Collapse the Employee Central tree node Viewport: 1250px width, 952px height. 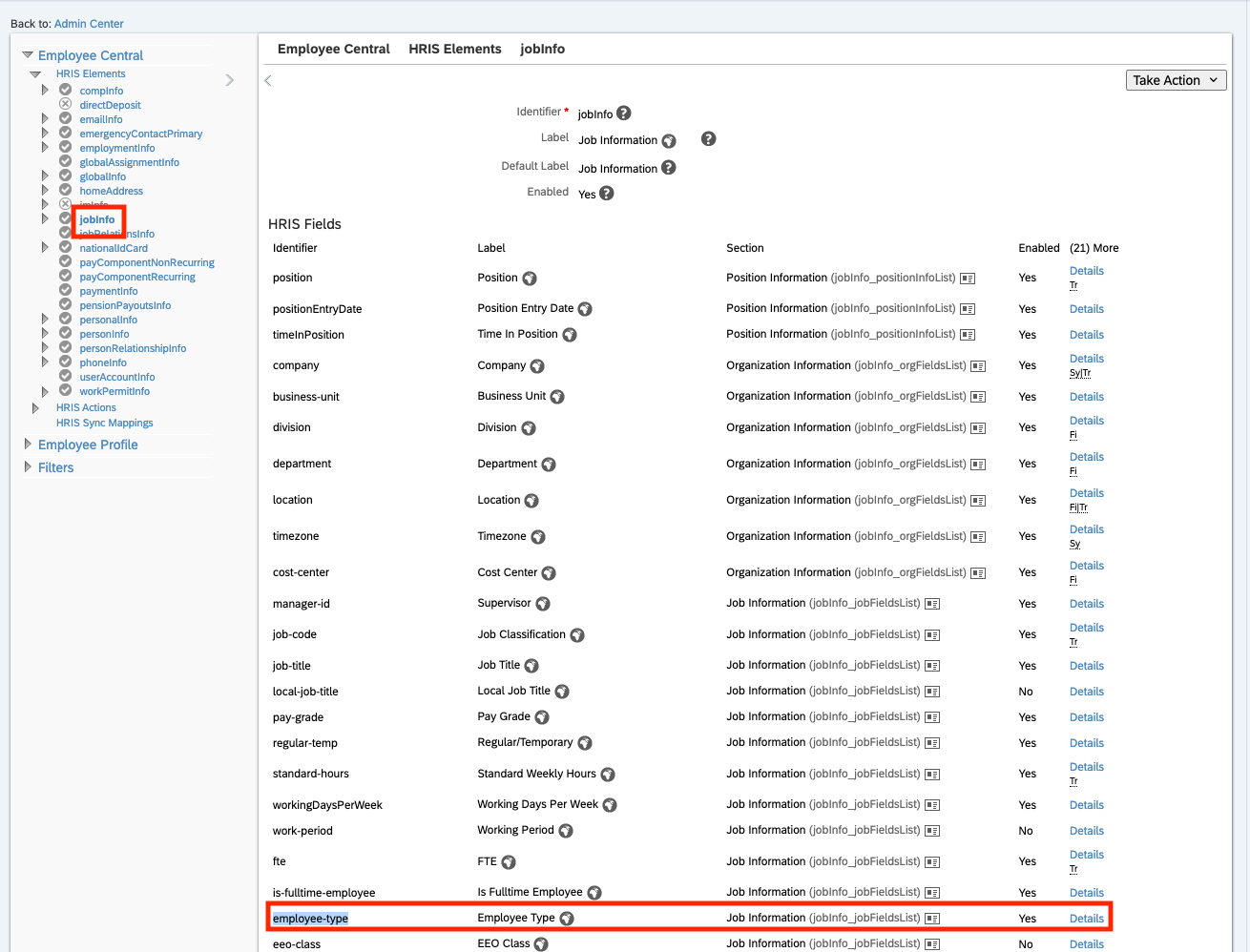28,55
